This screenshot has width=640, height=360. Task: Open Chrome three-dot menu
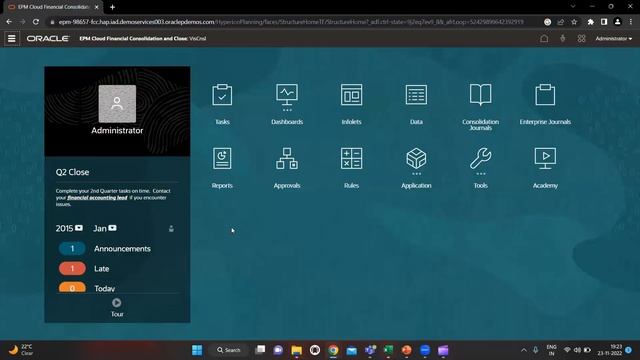tap(631, 22)
